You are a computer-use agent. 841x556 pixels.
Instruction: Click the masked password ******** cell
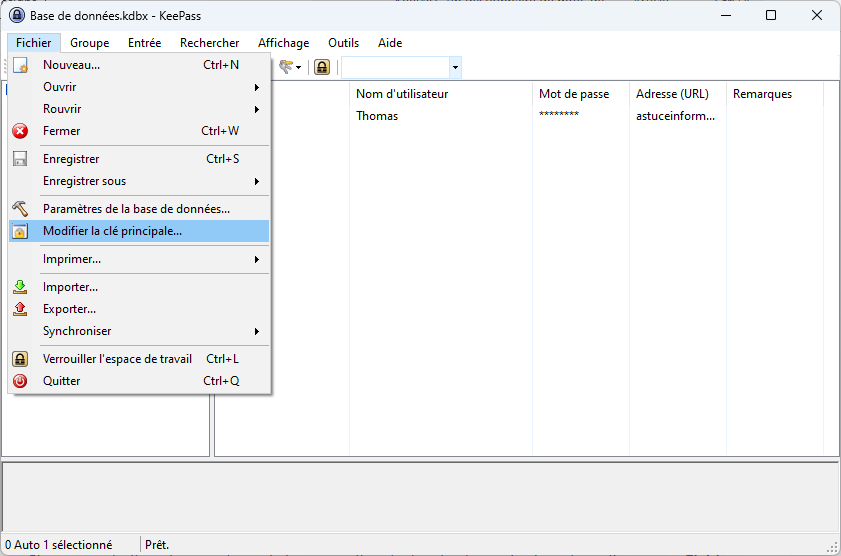pos(559,114)
